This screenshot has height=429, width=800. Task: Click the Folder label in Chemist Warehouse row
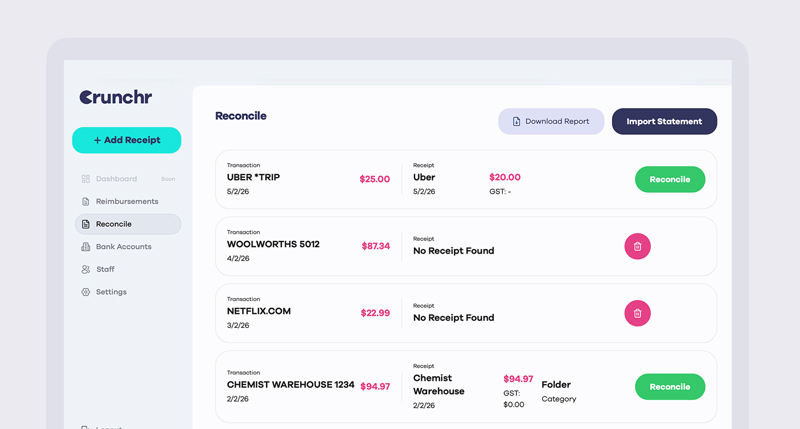(556, 385)
